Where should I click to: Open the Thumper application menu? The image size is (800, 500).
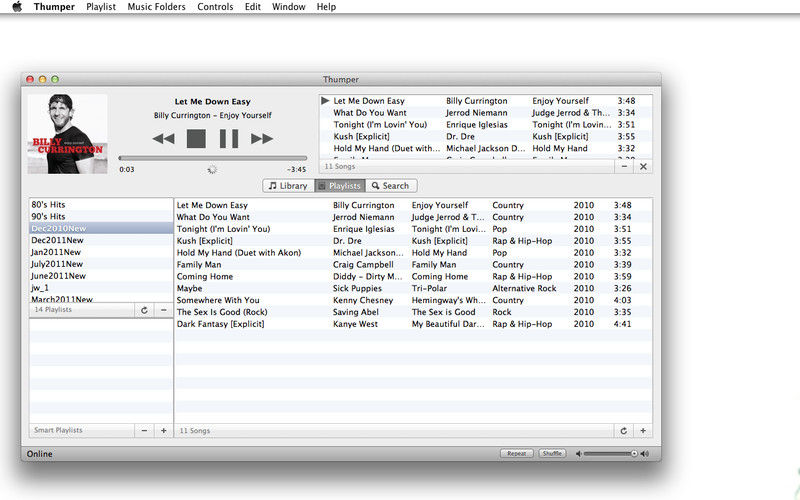(x=54, y=7)
